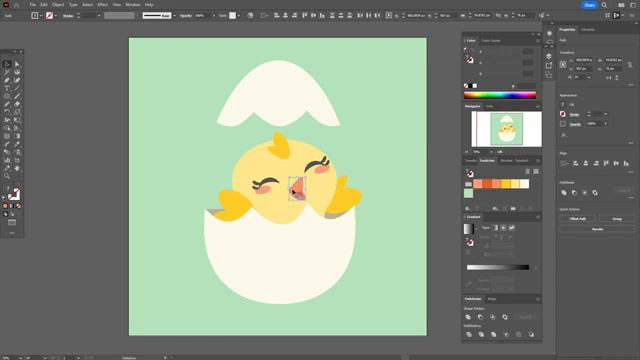This screenshot has height=360, width=640.
Task: Select the Line Segment tool
Action: [x=17, y=88]
